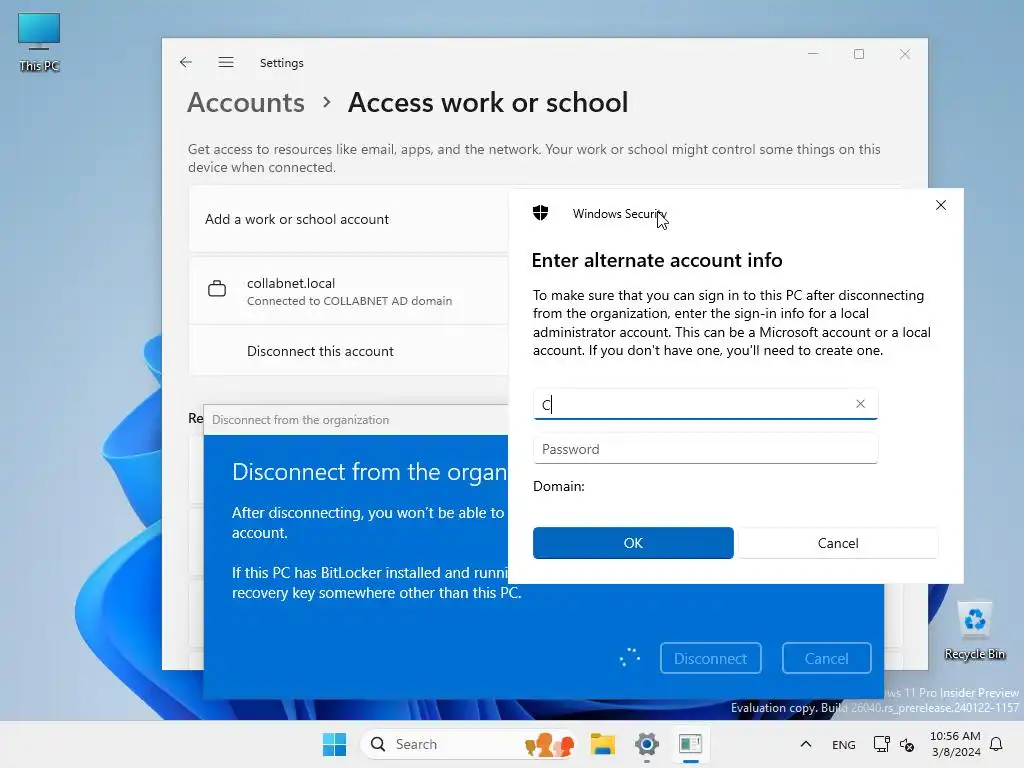The image size is (1024, 768).
Task: Go back in the Settings window
Action: (x=185, y=62)
